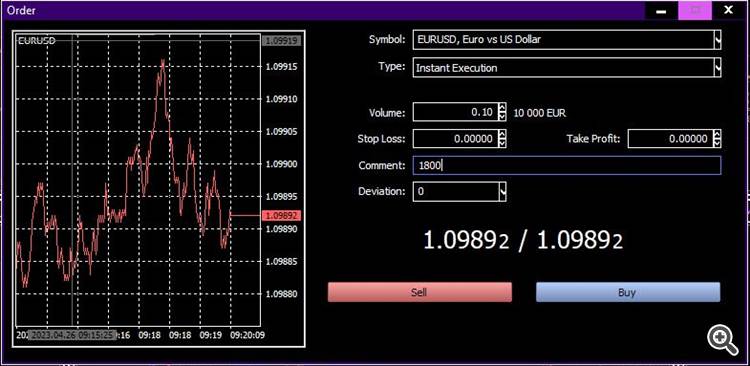This screenshot has height=366, width=750.
Task: Close the Order dialog
Action: point(728,11)
